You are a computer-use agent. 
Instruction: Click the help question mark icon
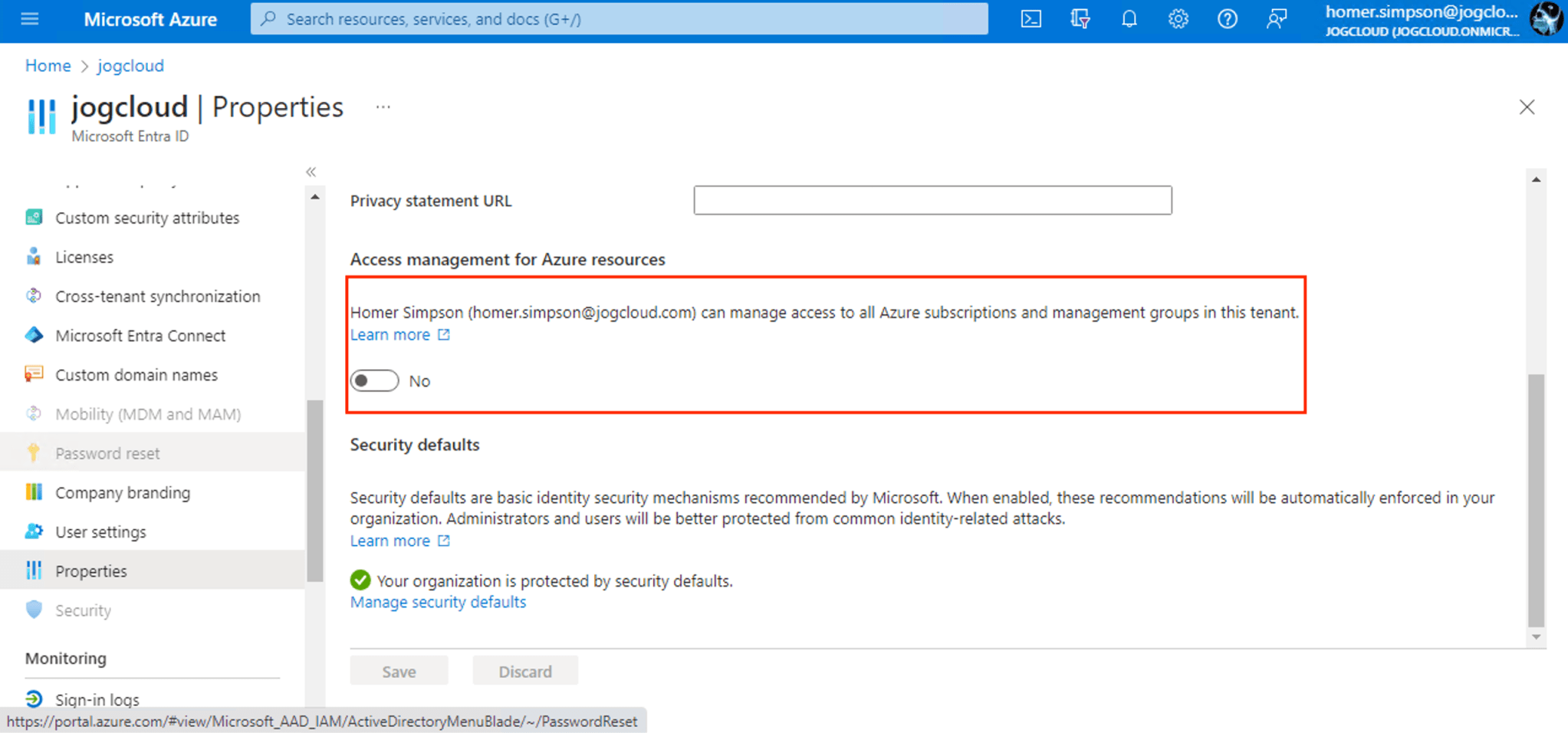click(1227, 19)
